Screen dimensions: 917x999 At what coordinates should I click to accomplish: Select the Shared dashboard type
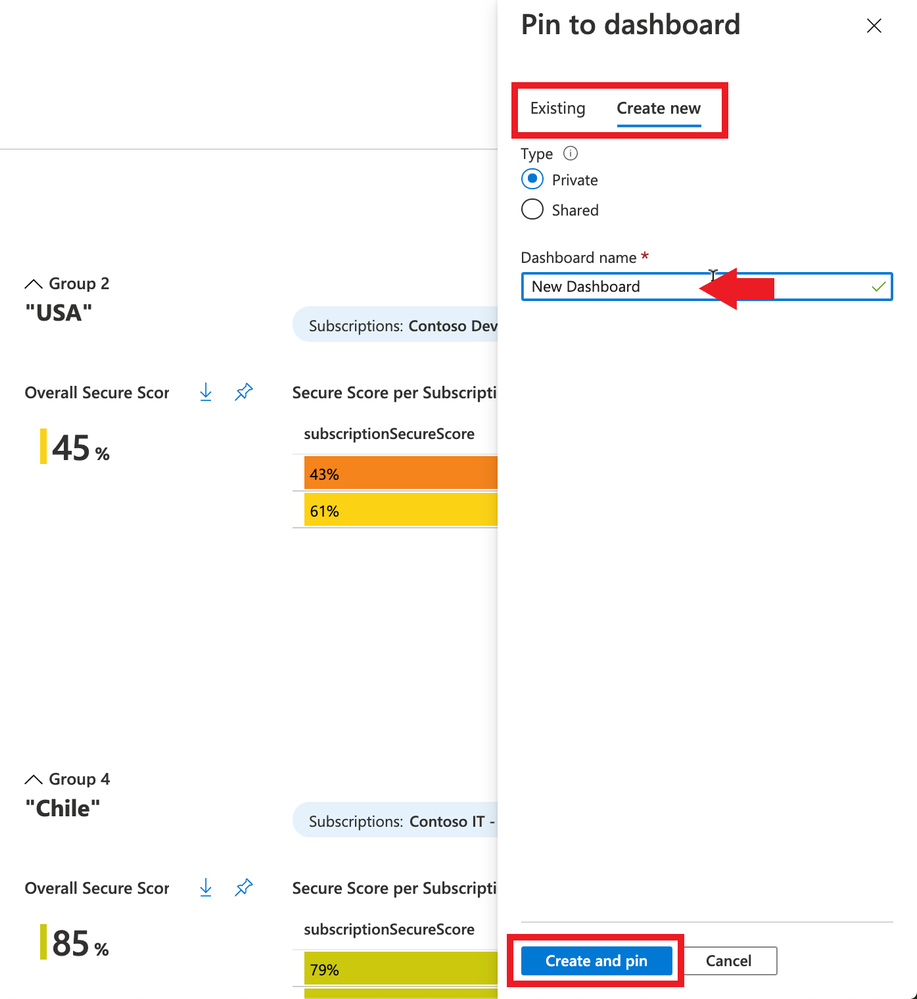(x=532, y=209)
